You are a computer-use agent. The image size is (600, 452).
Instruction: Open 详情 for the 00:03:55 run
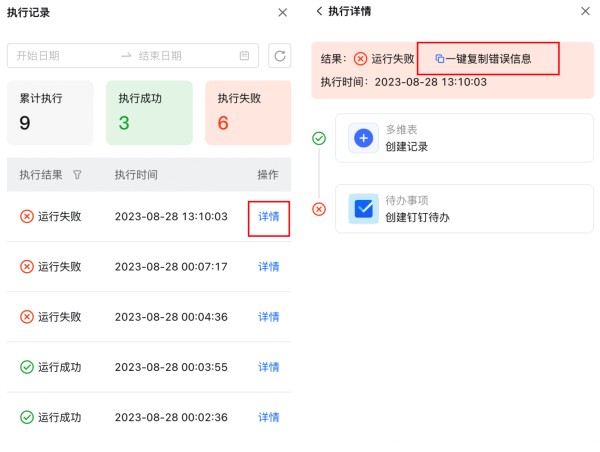269,367
